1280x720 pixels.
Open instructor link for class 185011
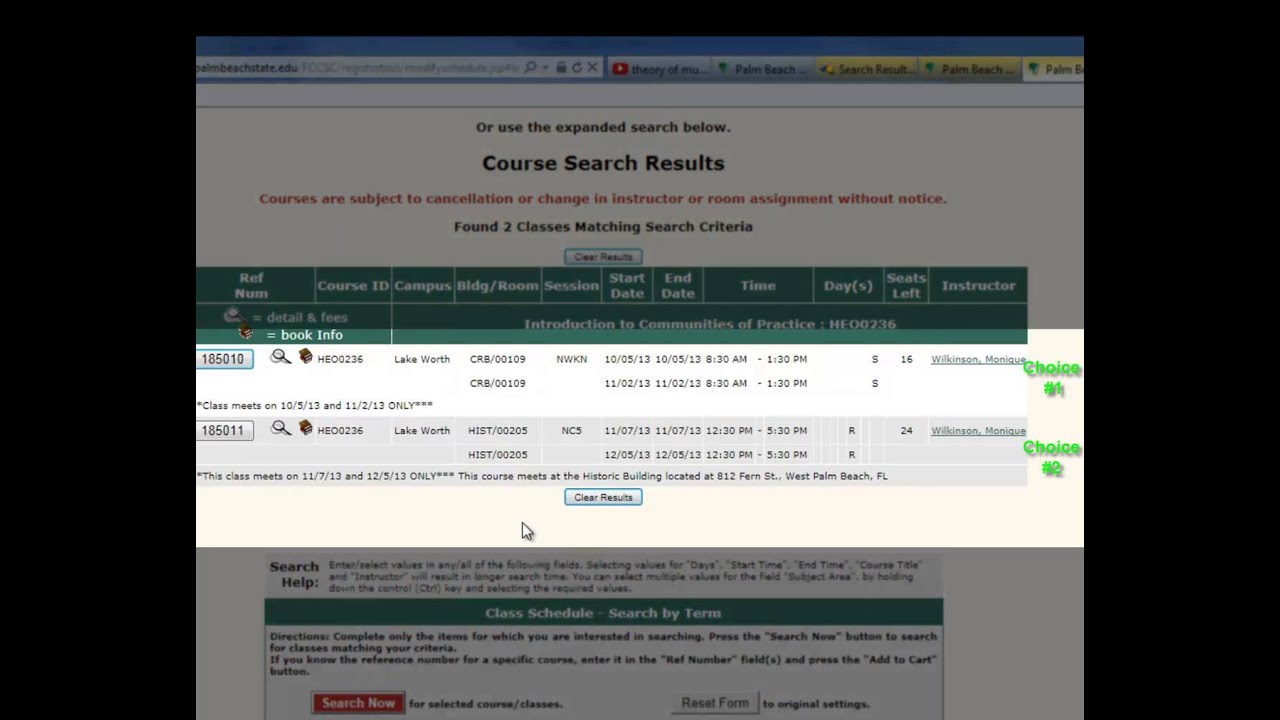[x=978, y=431]
